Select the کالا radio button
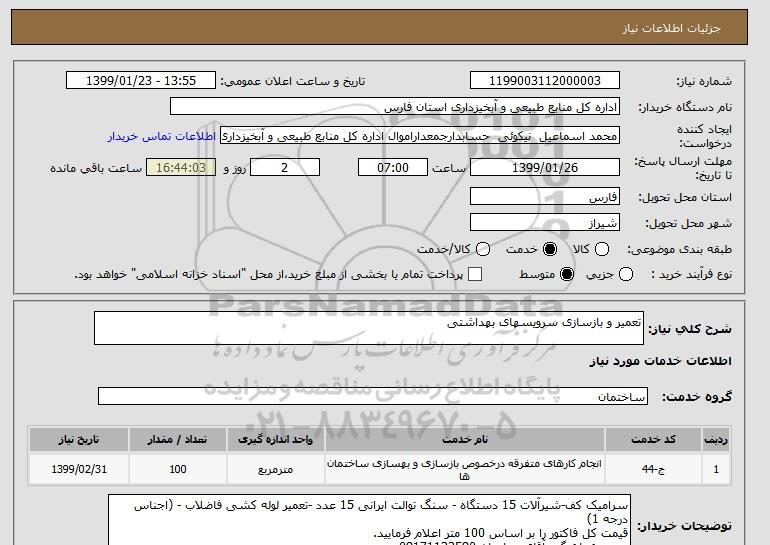The image size is (770, 545). click(x=602, y=249)
